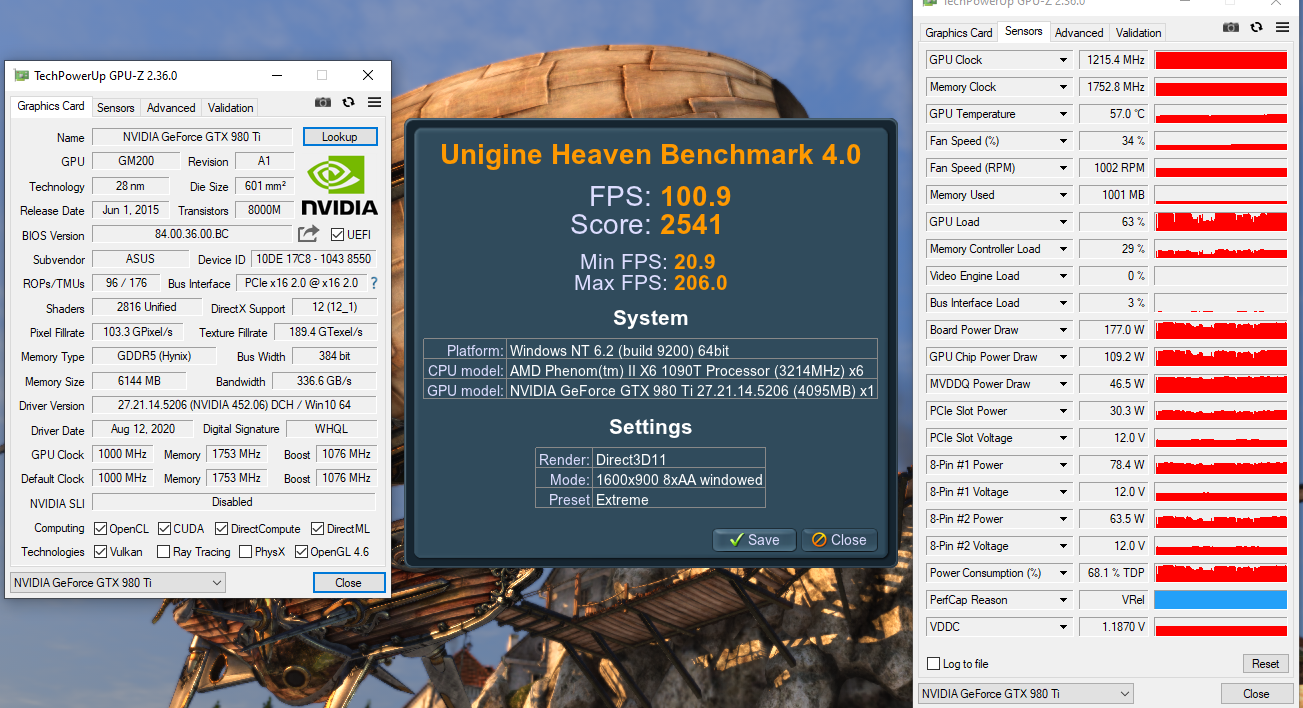Click Bus Interface question mark icon
This screenshot has height=708, width=1303.
click(374, 283)
